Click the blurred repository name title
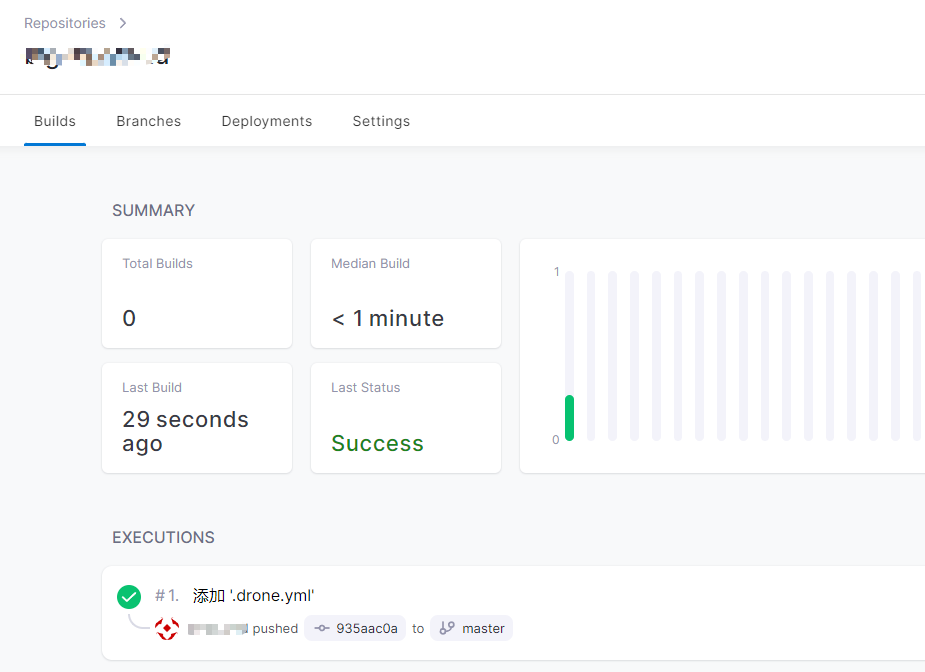This screenshot has height=672, width=925. tap(98, 57)
